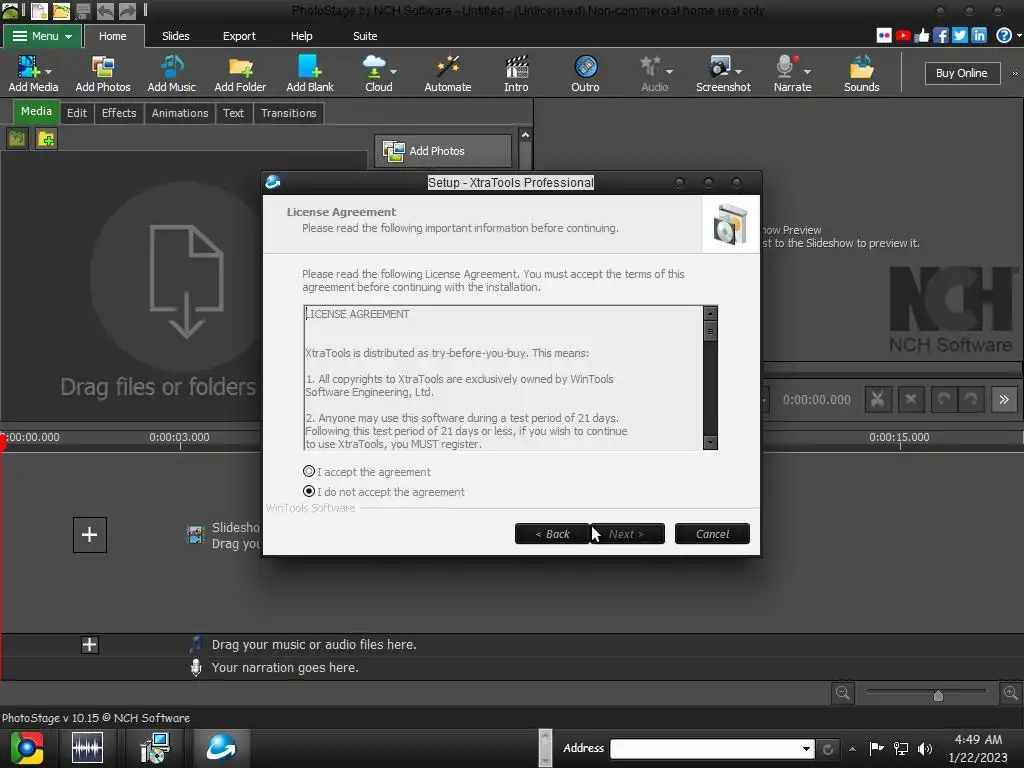The width and height of the screenshot is (1024, 768).
Task: Click the Buy Online button
Action: point(961,73)
